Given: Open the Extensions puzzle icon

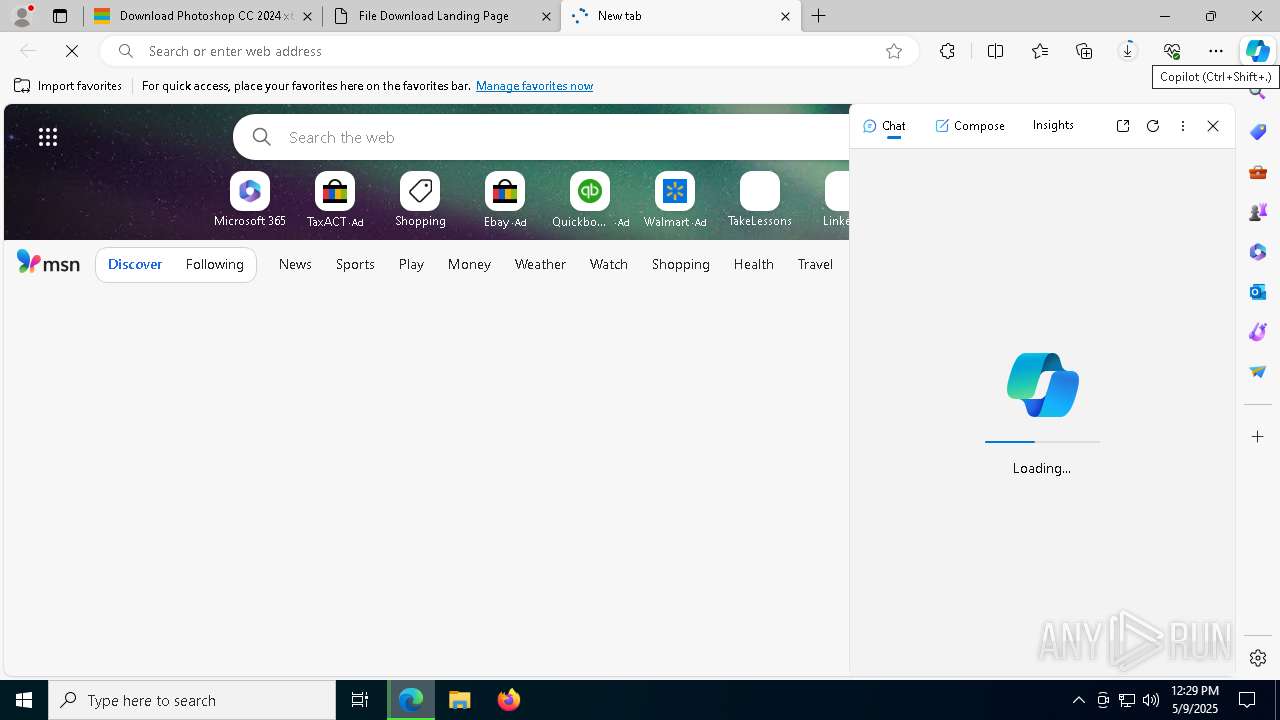Looking at the screenshot, I should point(947,51).
